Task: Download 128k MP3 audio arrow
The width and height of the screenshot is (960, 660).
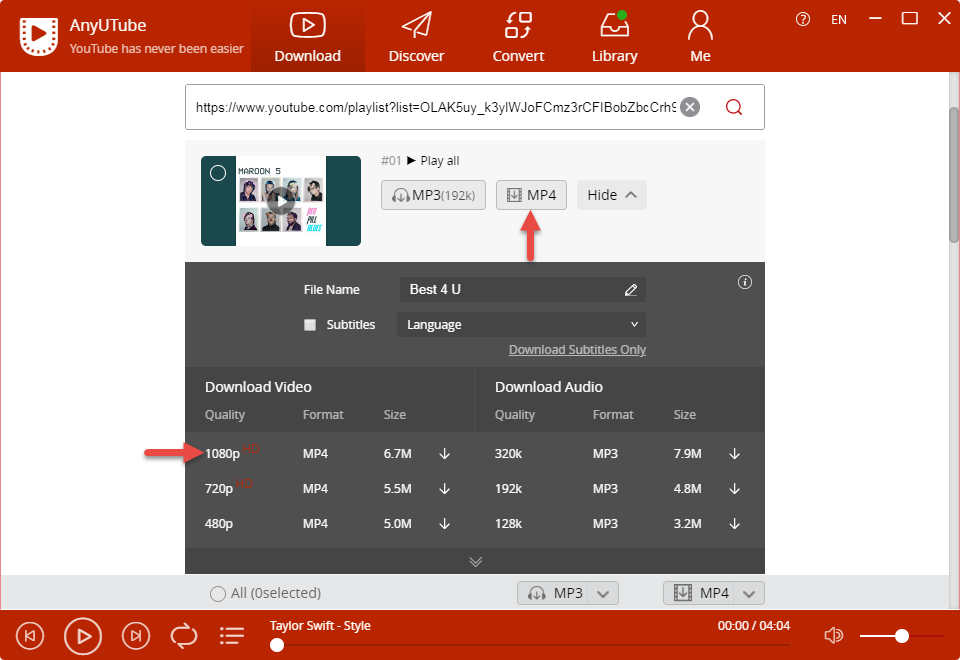Action: 735,523
